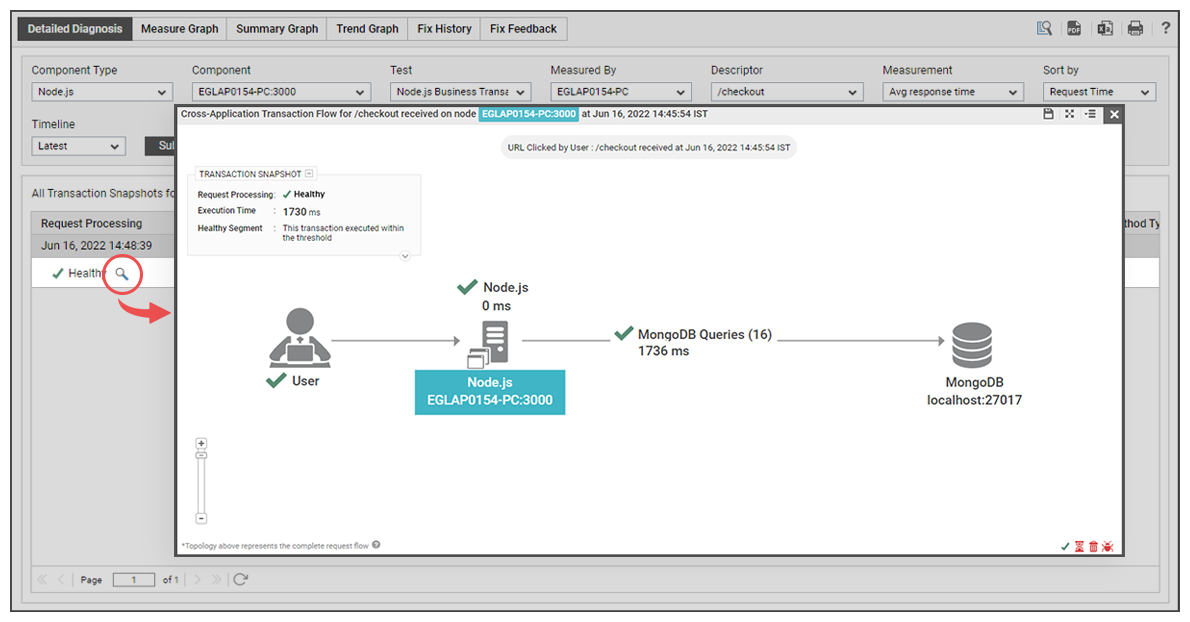Click the help icon beside topology footnote
The image size is (1190, 622).
click(376, 545)
